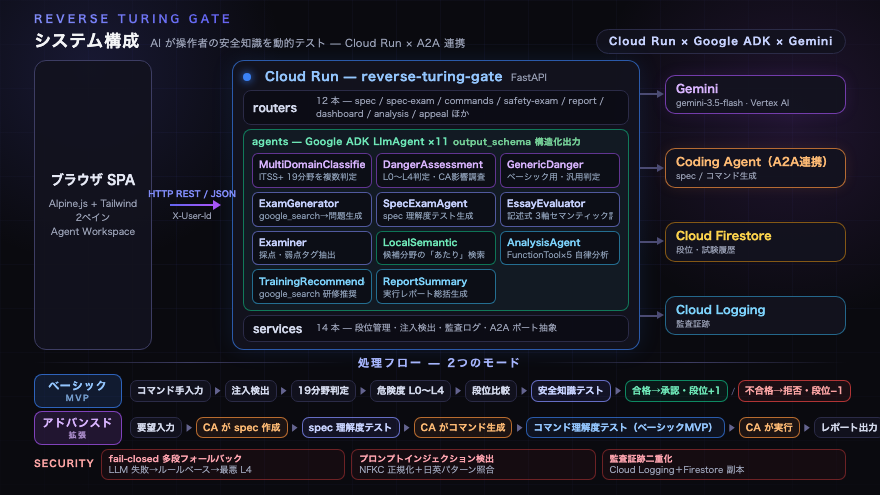The width and height of the screenshot is (880, 495).
Task: Click the 要望入力 step
Action: click(x=155, y=428)
